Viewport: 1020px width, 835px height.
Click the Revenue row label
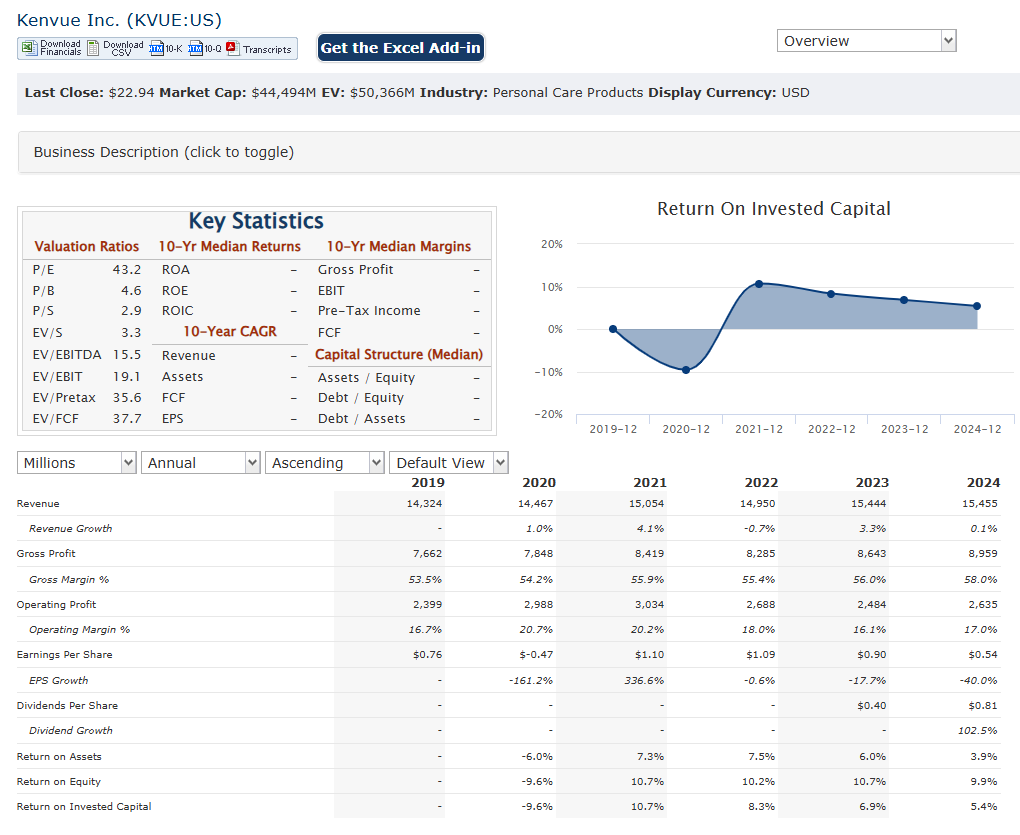coord(38,504)
